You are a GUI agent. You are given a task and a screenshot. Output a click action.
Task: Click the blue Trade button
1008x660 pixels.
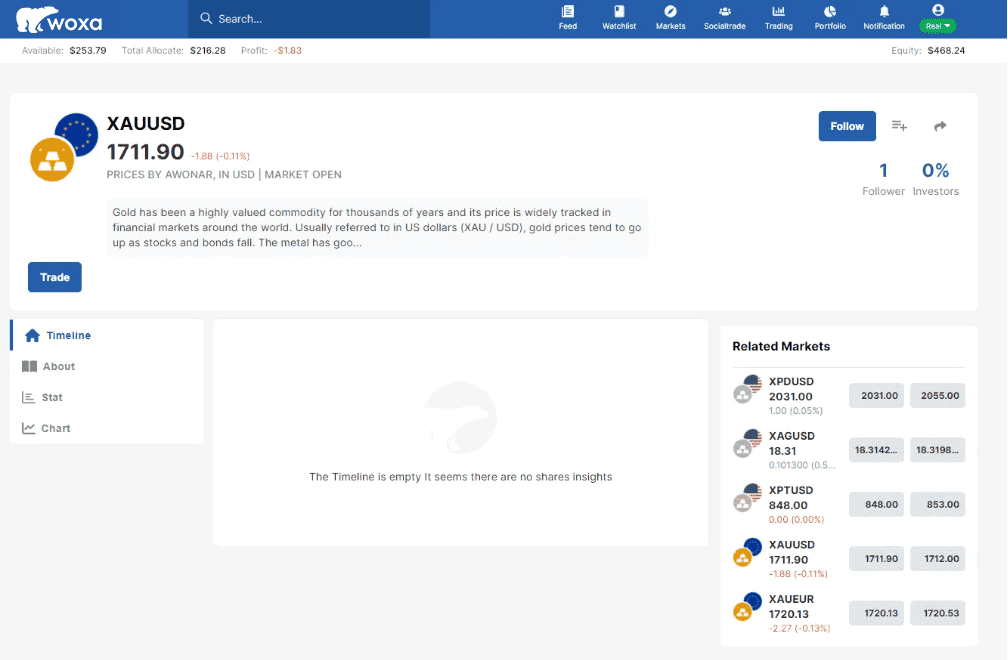click(x=55, y=277)
